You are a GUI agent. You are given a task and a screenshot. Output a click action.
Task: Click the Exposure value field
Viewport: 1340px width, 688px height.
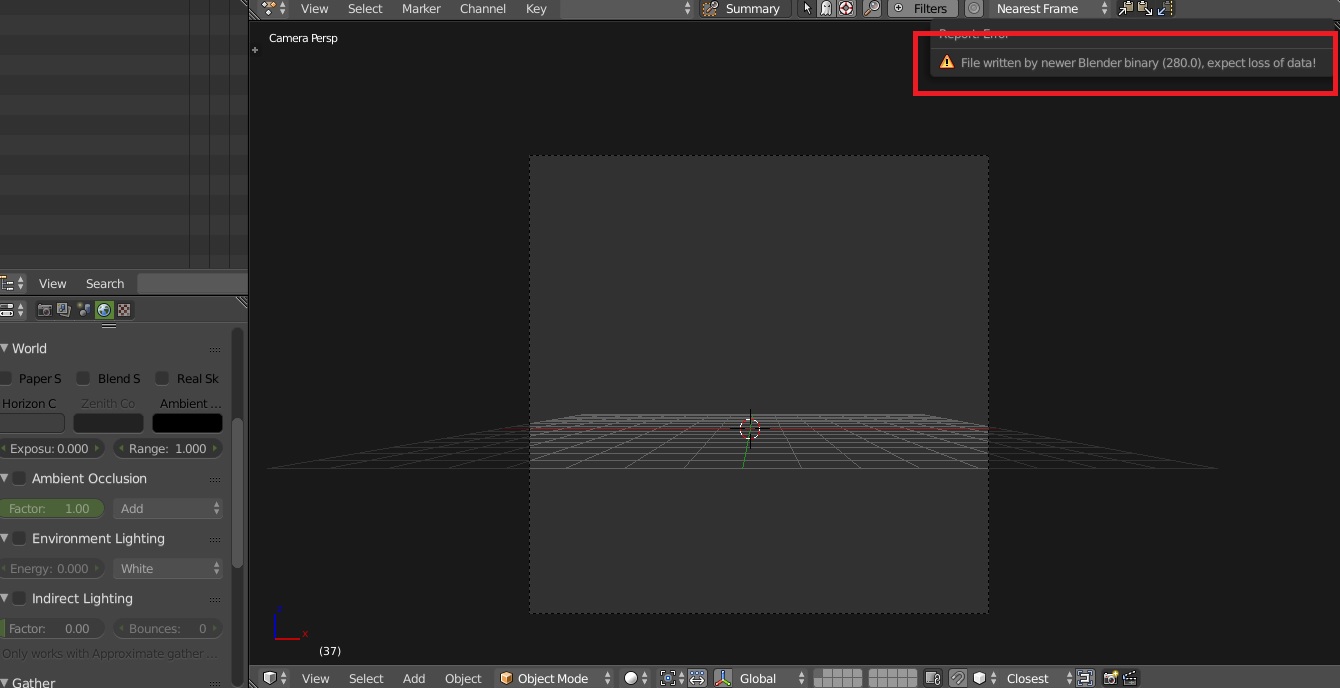[x=52, y=449]
